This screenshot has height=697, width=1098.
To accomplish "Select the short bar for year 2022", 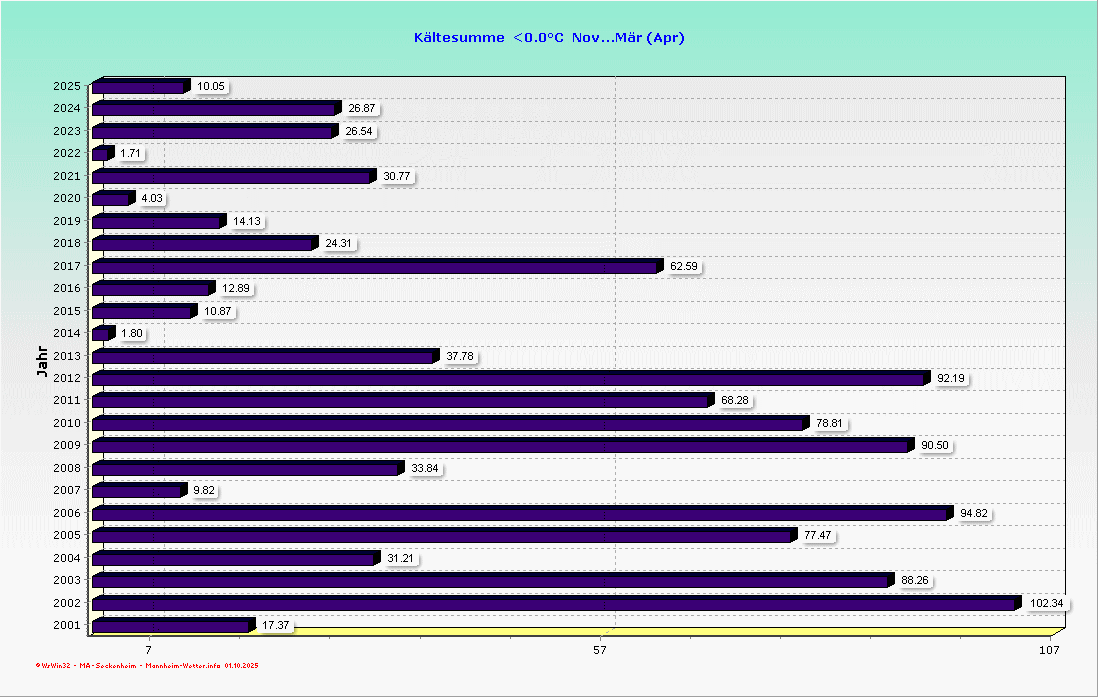I will click(x=101, y=154).
